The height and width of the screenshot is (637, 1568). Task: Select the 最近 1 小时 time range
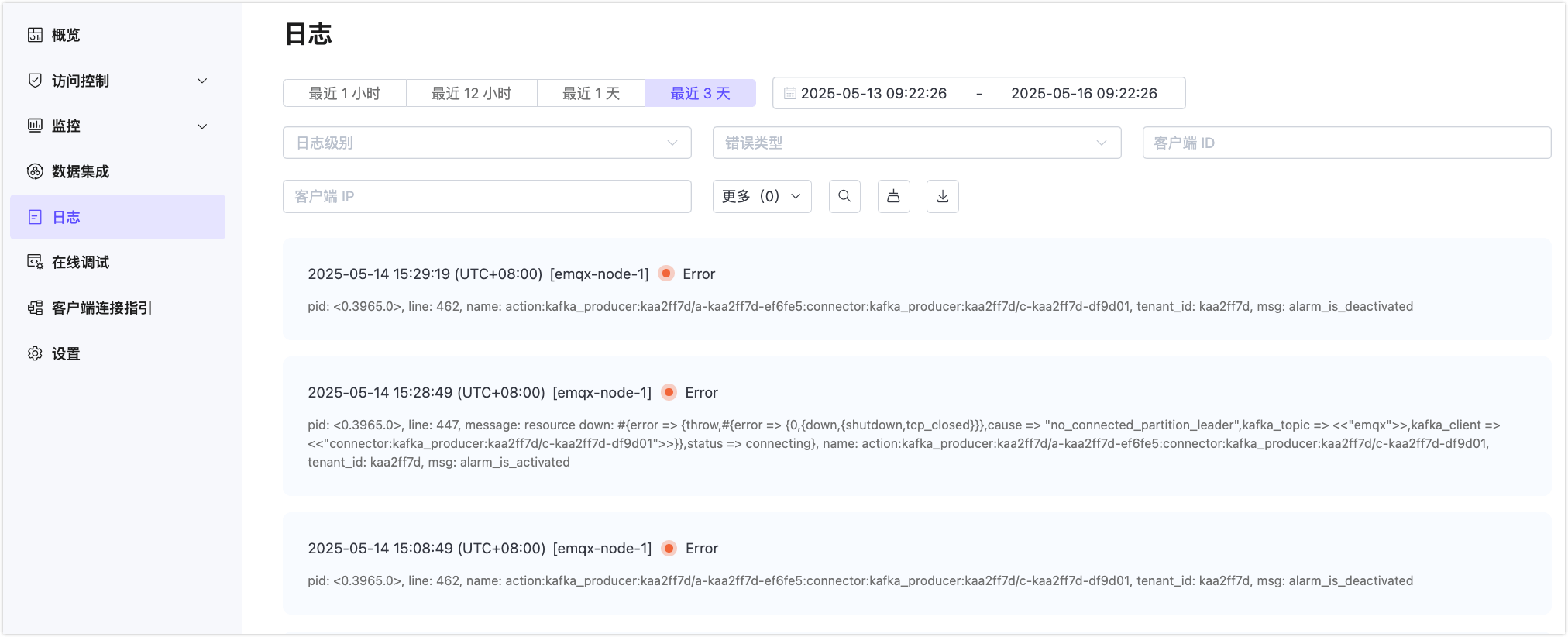pyautogui.click(x=345, y=94)
